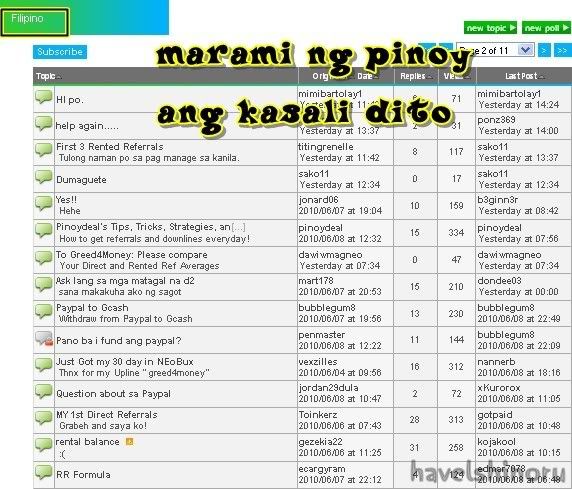
Task: Click topic icon beside Paypal to Gcash
Action: pos(44,311)
